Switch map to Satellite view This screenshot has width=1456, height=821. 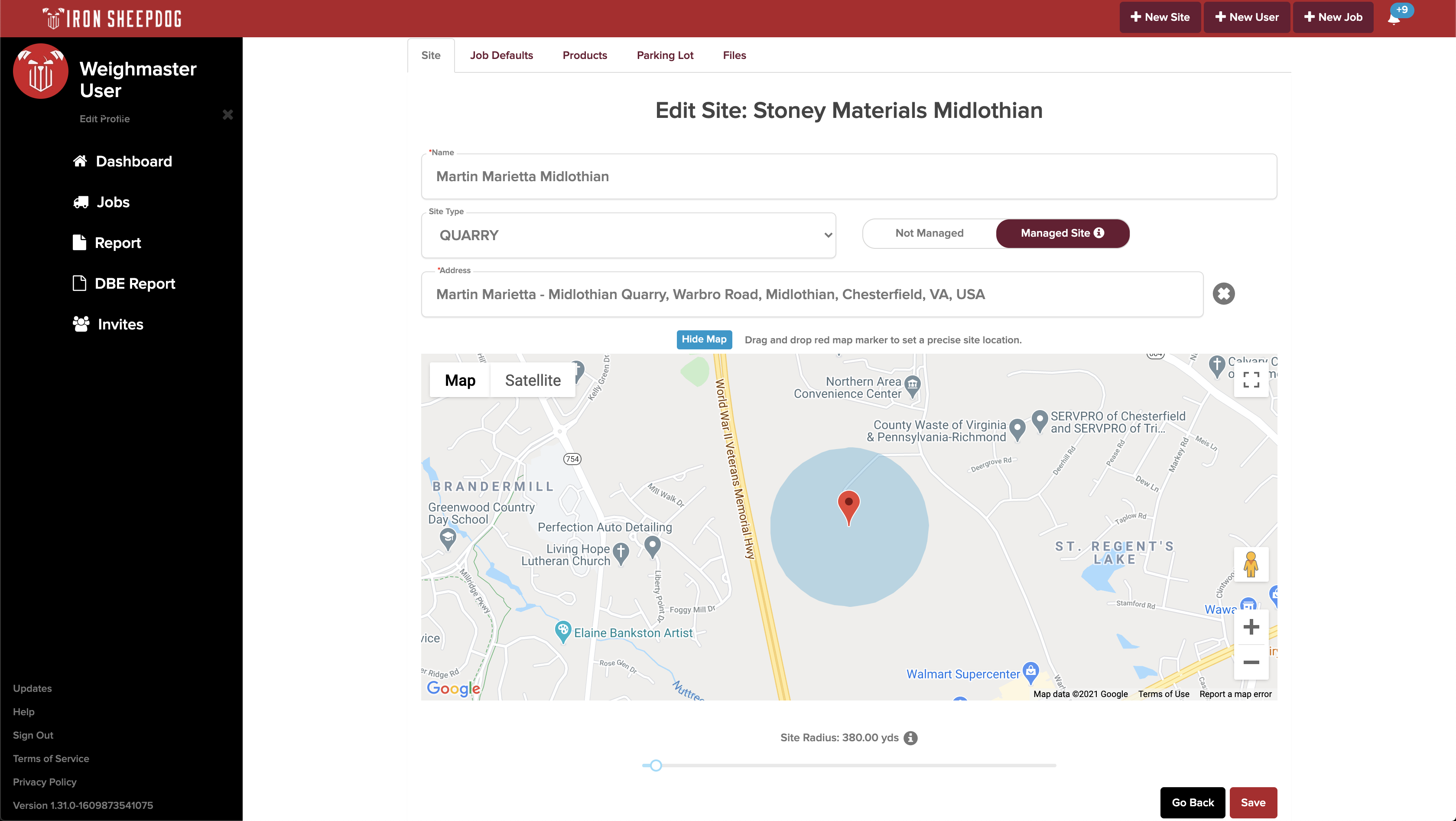533,381
